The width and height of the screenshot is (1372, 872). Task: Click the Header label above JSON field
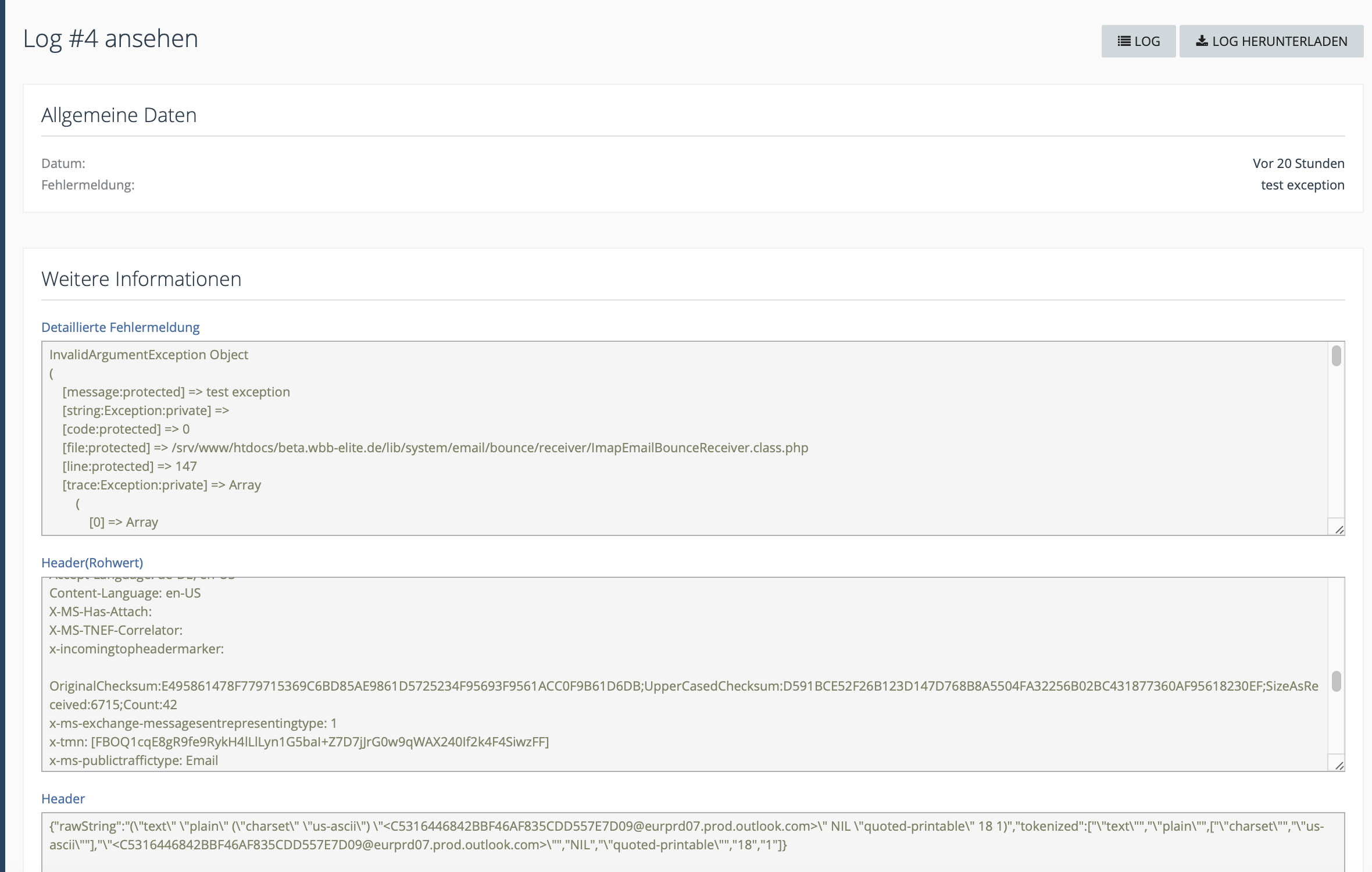point(63,799)
